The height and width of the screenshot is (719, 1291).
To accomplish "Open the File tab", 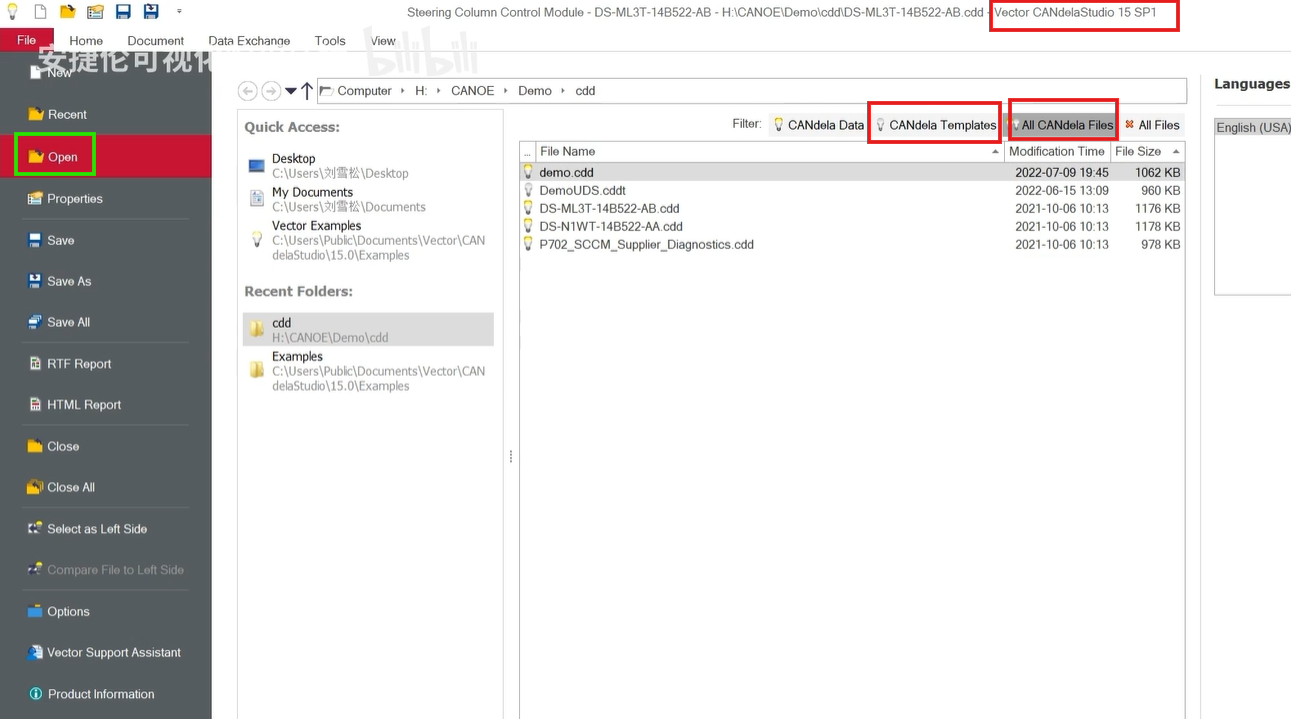I will point(27,40).
